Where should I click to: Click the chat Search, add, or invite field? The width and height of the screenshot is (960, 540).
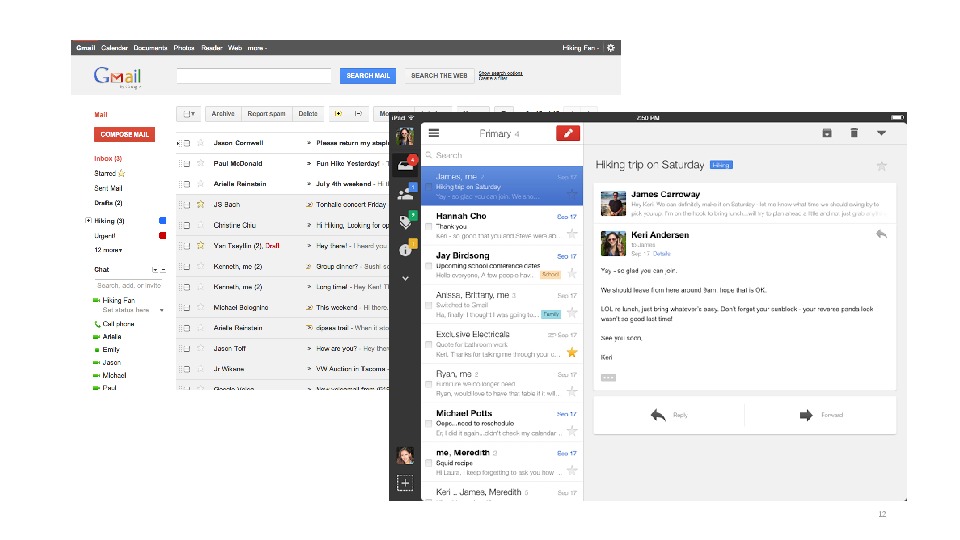click(x=129, y=285)
